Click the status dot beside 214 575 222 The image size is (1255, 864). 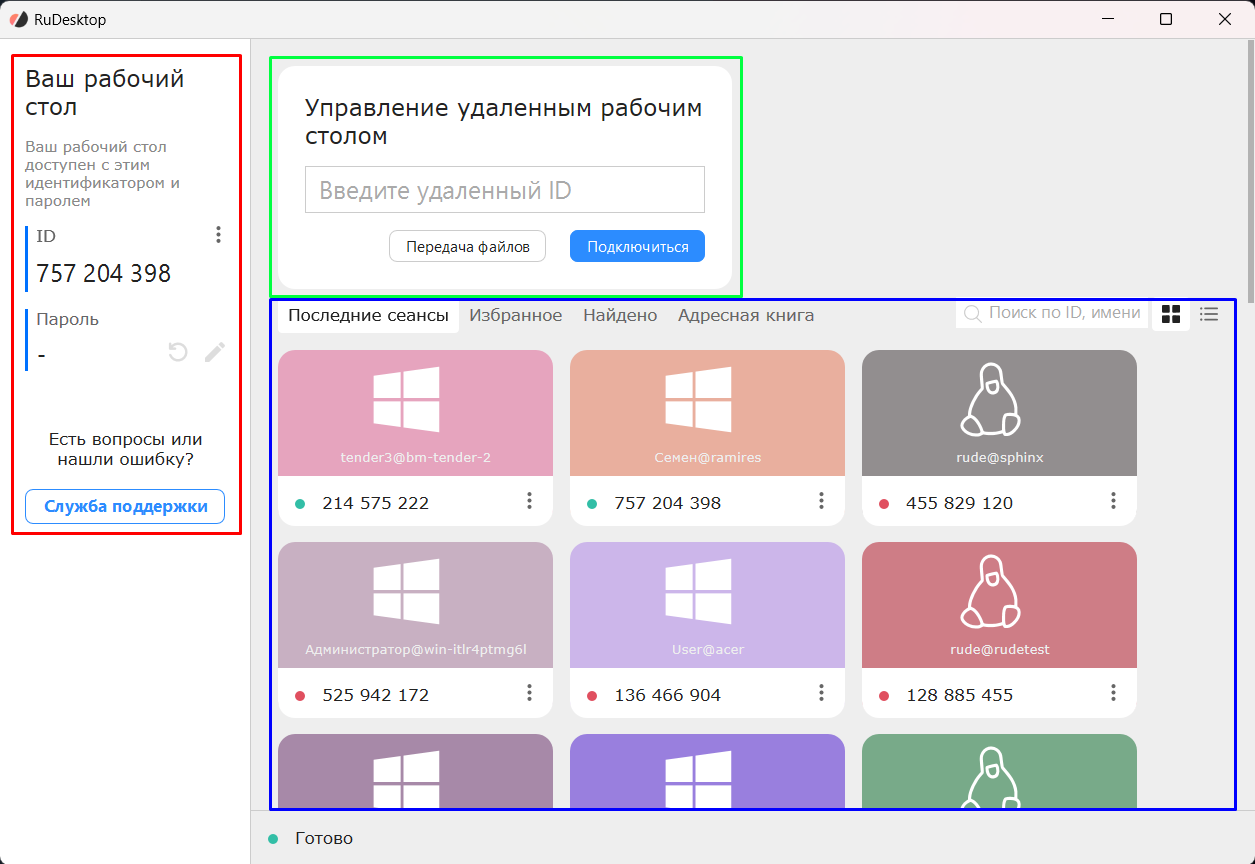coord(300,504)
